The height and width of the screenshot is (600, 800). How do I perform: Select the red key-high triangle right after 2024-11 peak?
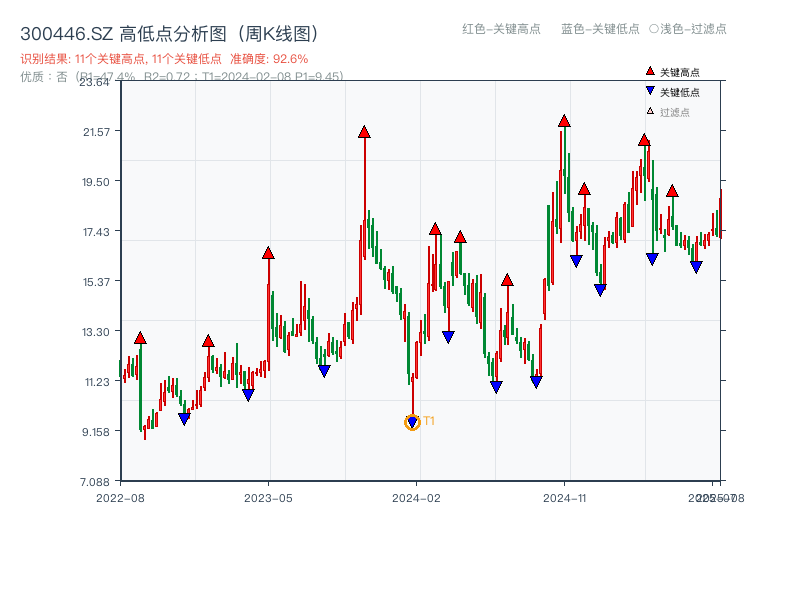[x=584, y=189]
